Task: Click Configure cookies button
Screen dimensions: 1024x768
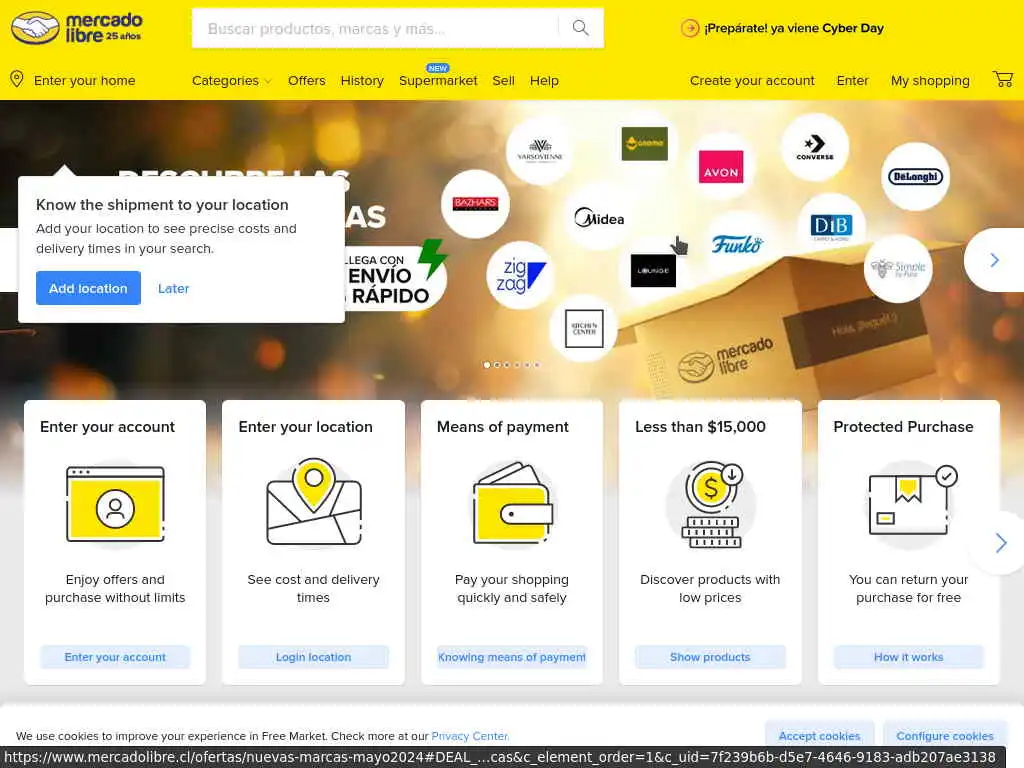Action: [x=944, y=736]
